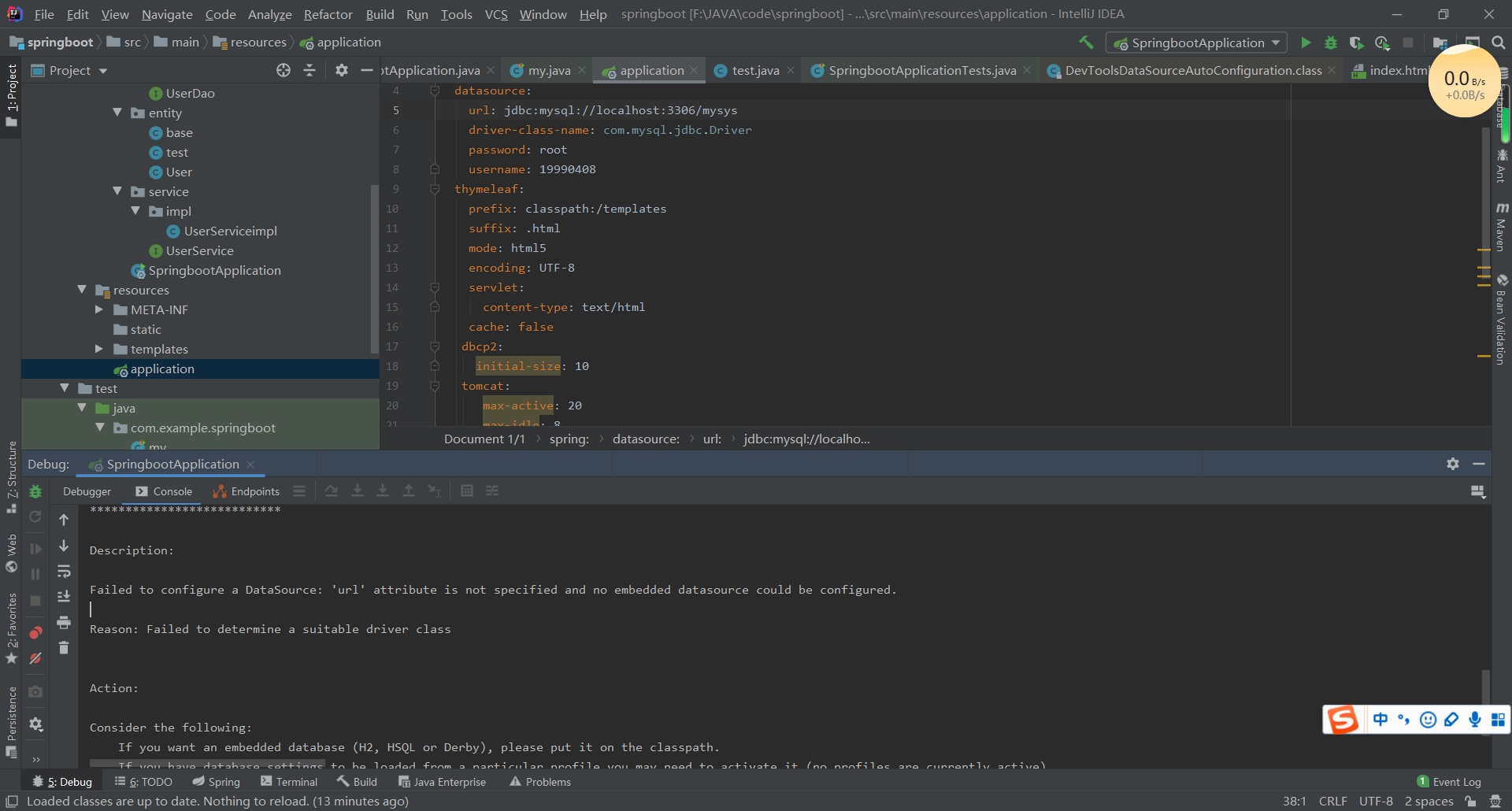Image resolution: width=1512 pixels, height=811 pixels.
Task: Open the Problems tool window
Action: [540, 781]
